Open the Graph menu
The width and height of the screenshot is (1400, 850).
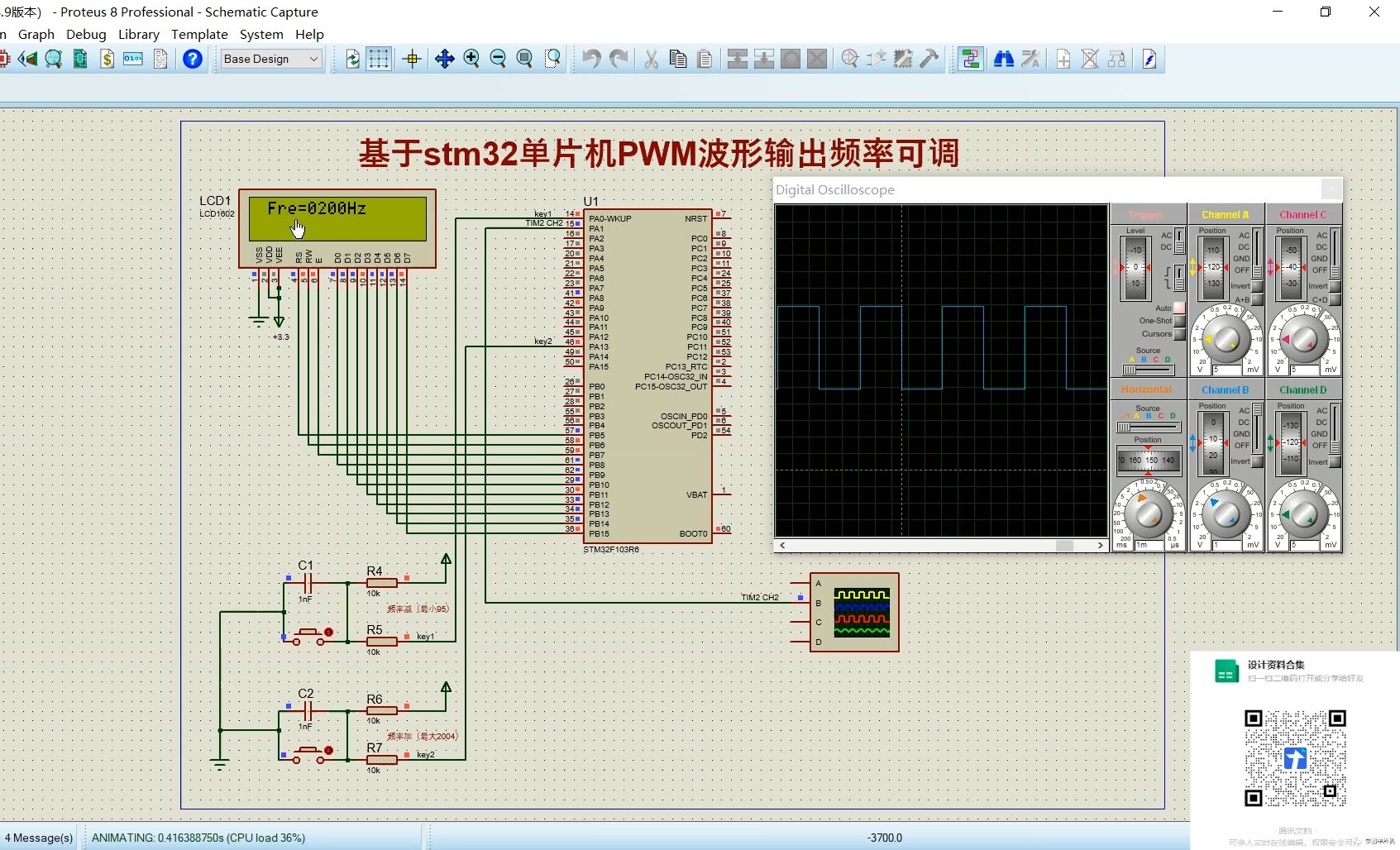coord(36,34)
